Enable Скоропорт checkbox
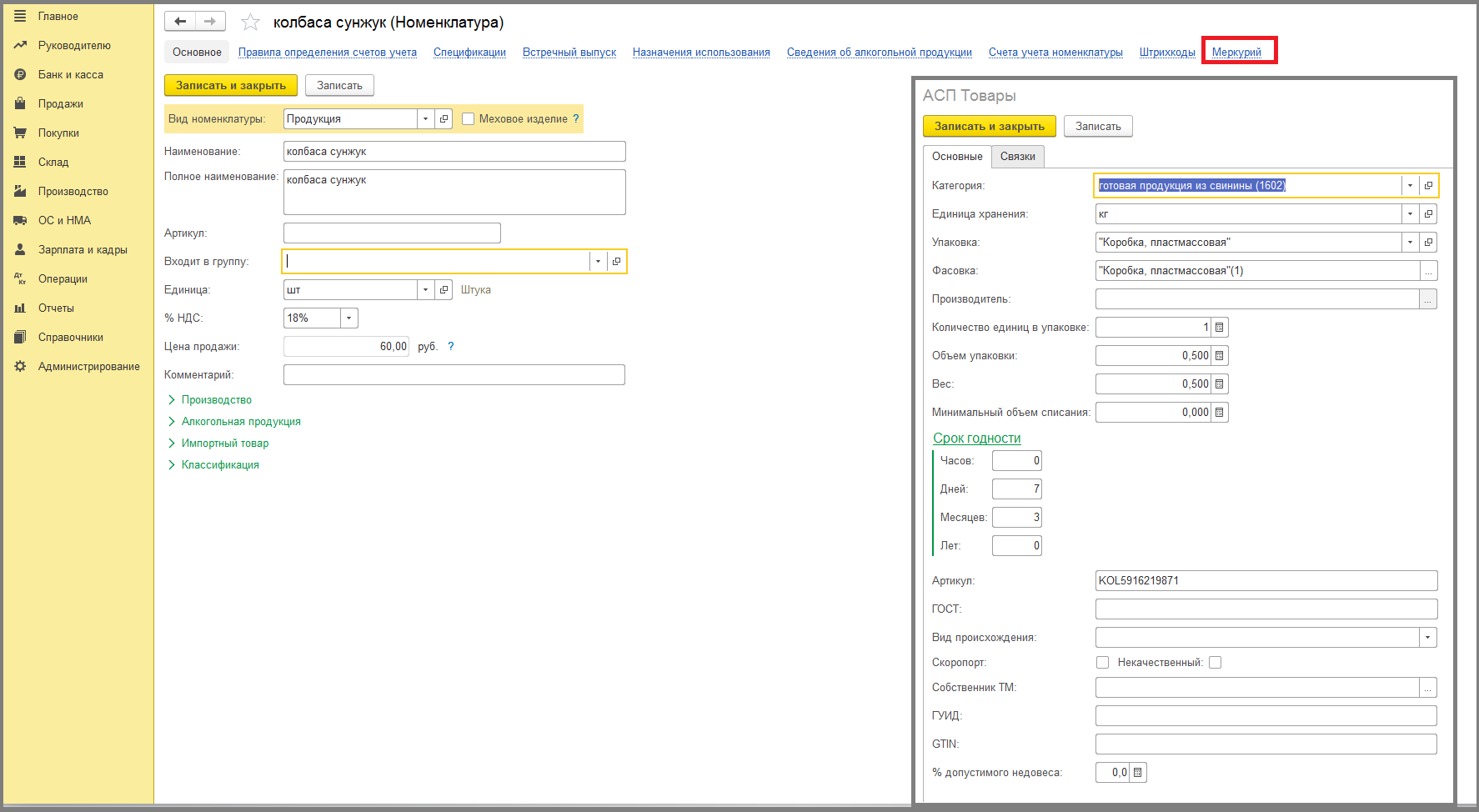The height and width of the screenshot is (812, 1479). click(1102, 663)
